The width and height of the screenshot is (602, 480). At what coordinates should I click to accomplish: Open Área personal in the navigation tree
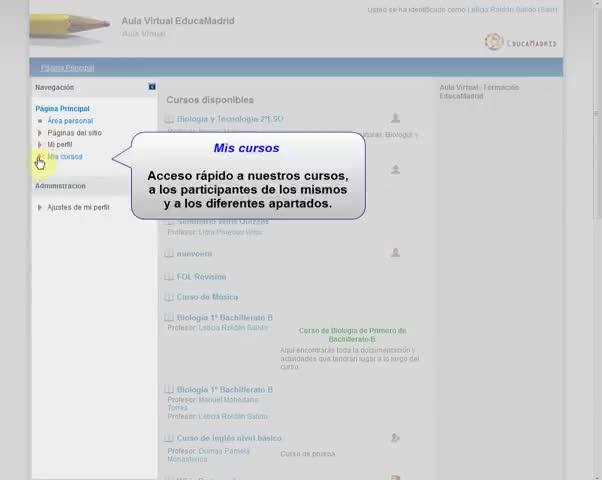(x=70, y=121)
